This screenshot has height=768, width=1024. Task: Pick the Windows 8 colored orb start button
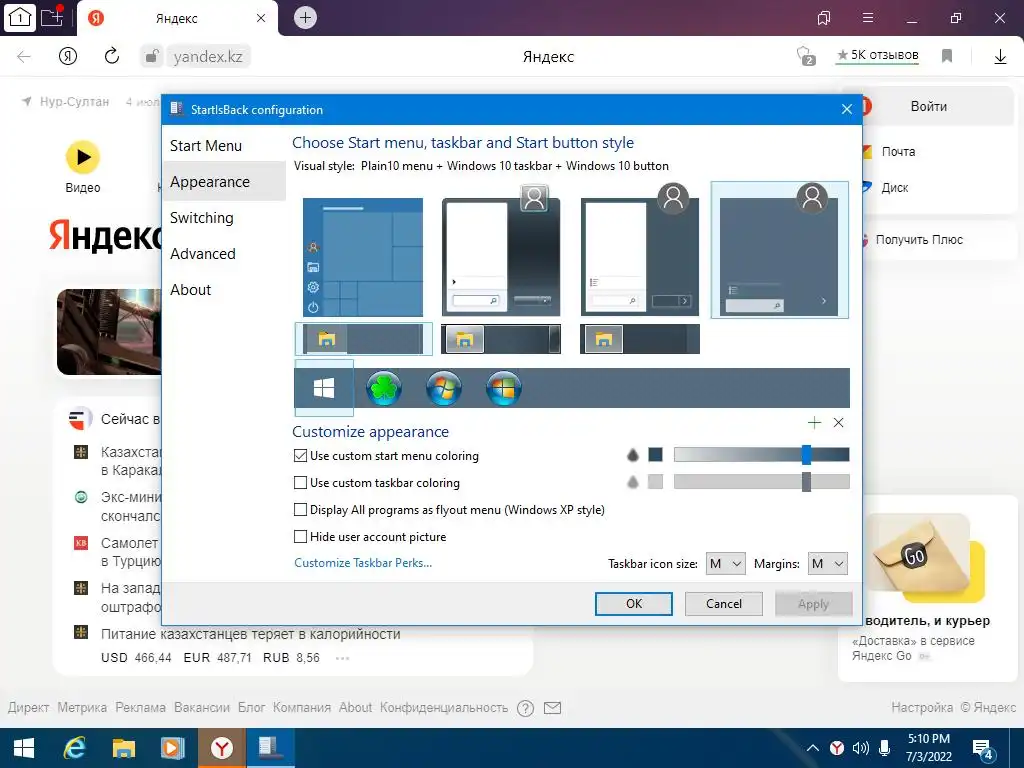coord(504,388)
